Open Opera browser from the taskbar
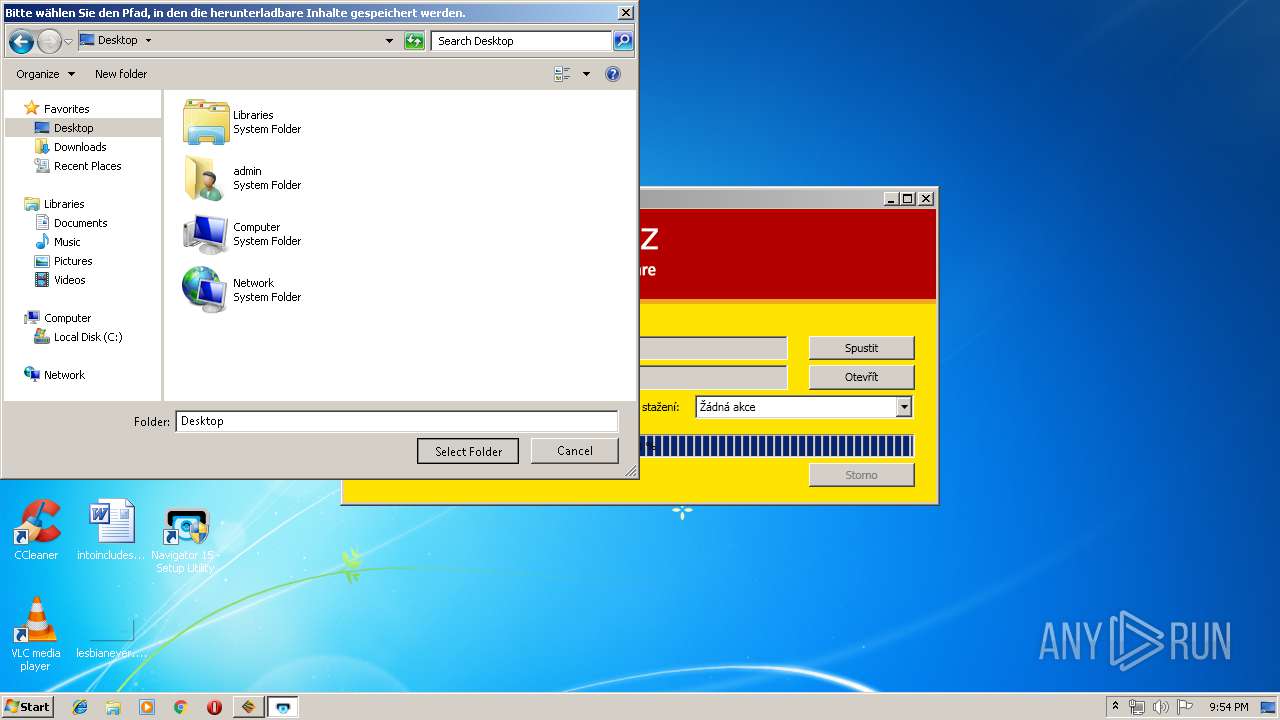This screenshot has width=1280, height=720. (x=214, y=707)
